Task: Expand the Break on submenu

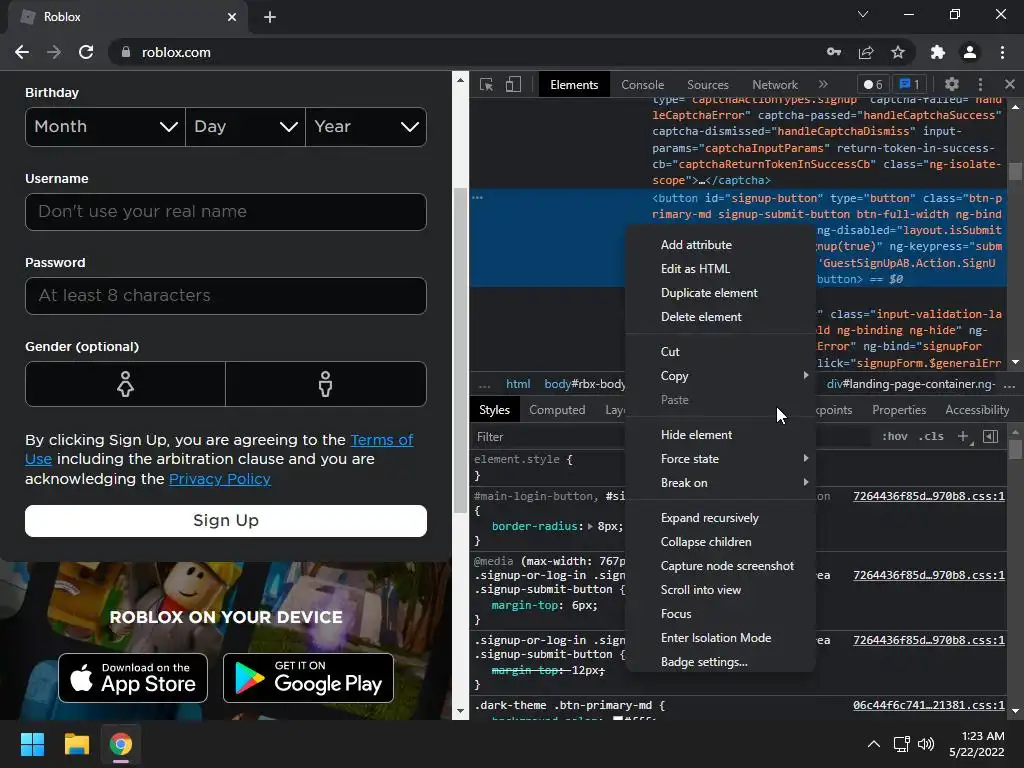Action: (720, 483)
